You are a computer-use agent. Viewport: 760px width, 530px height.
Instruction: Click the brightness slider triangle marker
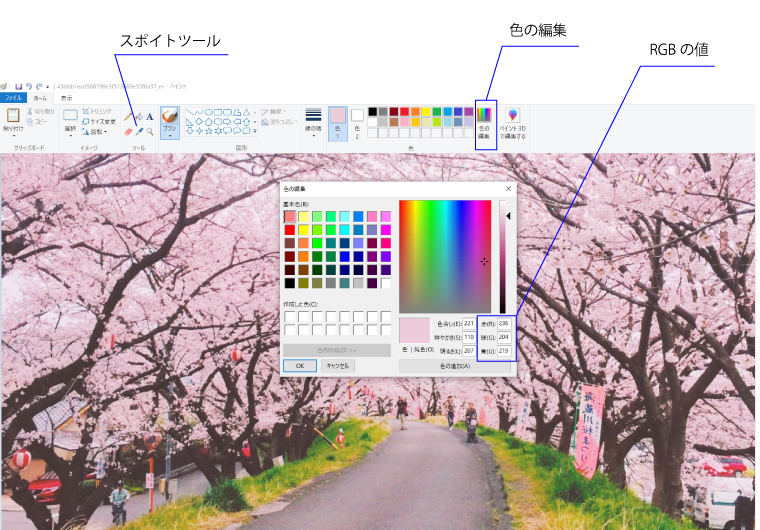pos(508,216)
